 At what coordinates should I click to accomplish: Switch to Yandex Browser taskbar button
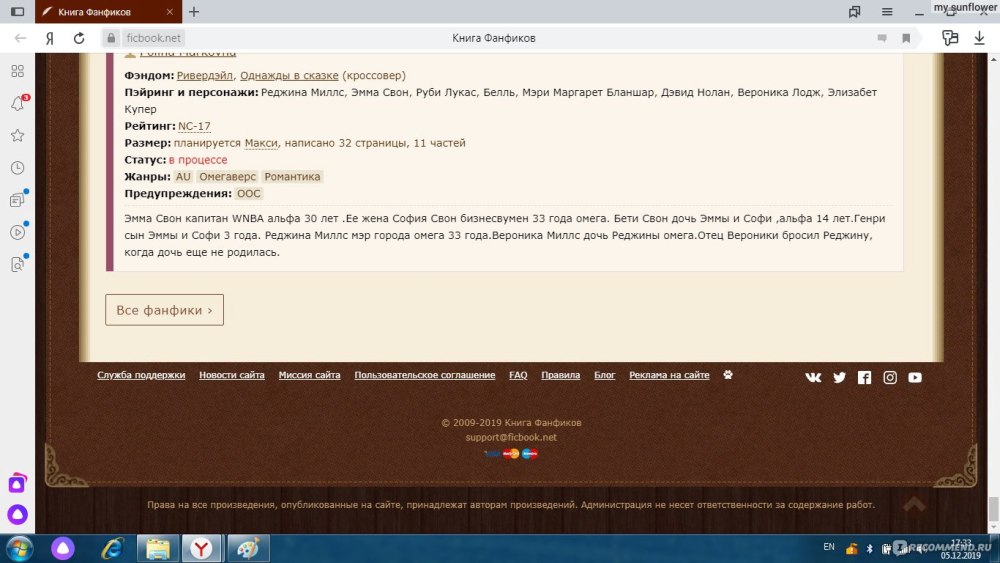coord(202,548)
